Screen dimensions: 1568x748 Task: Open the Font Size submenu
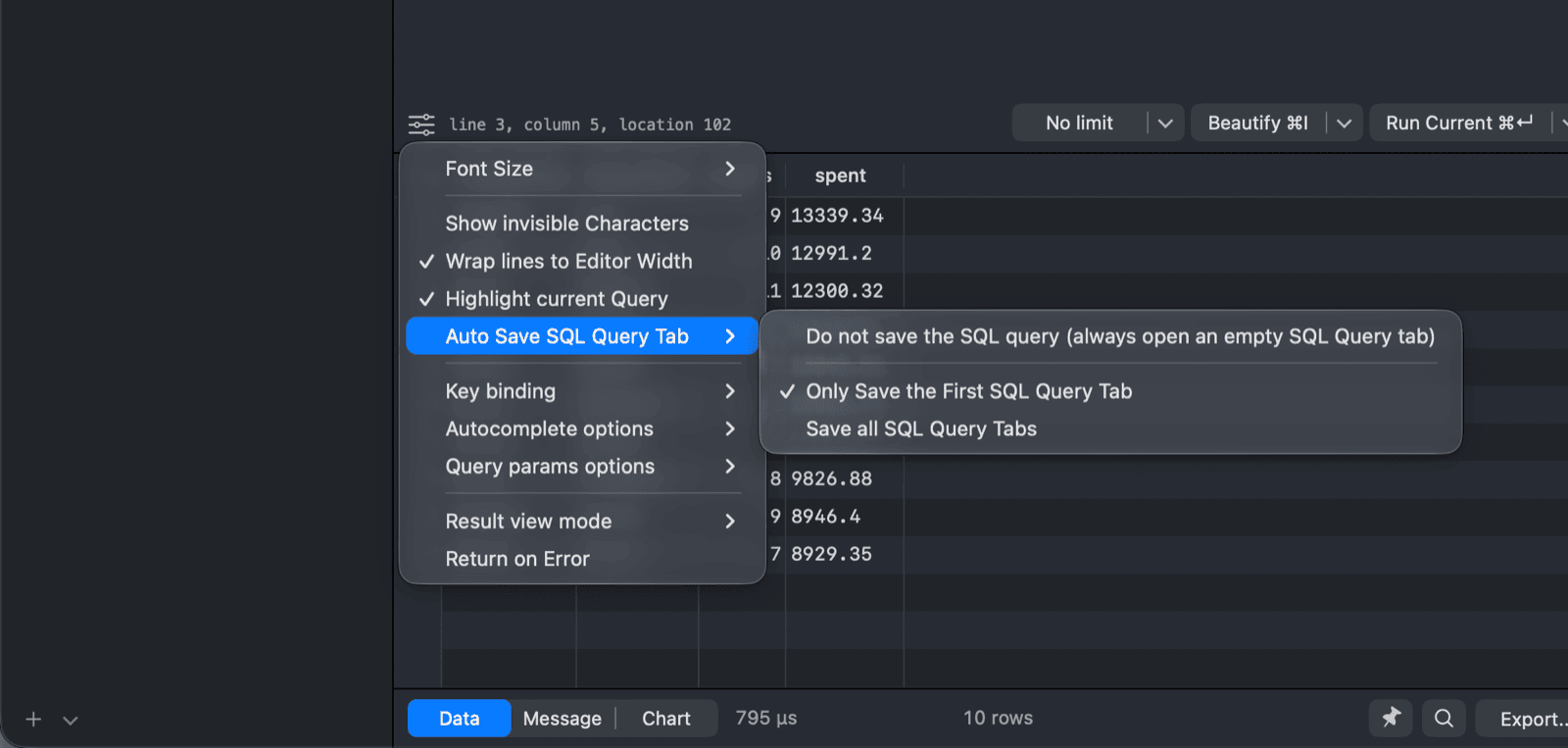click(582, 169)
